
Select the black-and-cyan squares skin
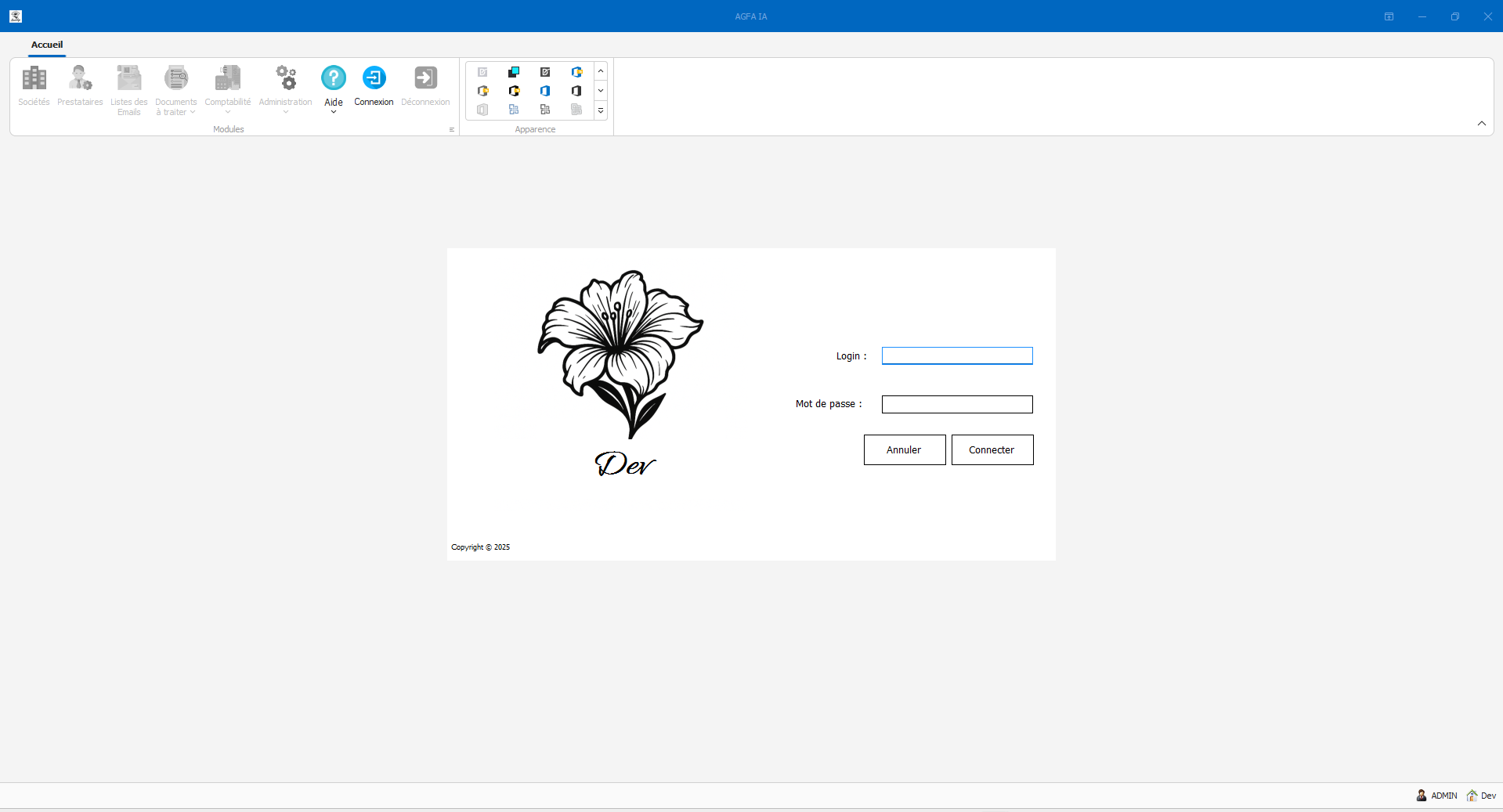pos(514,72)
